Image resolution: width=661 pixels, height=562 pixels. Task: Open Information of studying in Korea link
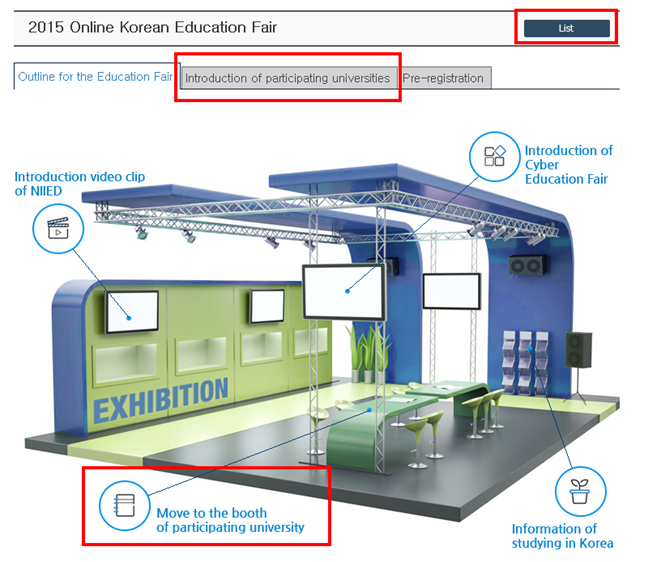click(562, 536)
